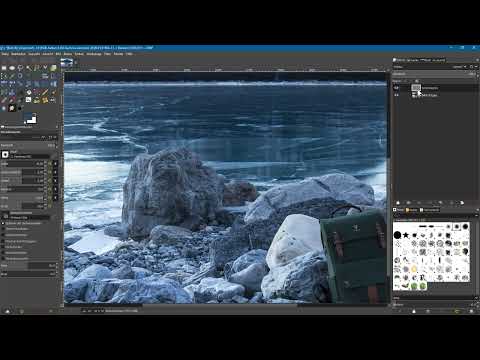Select the Free Select lasso tool
Screen dimensions: 480x360
(x=20, y=68)
